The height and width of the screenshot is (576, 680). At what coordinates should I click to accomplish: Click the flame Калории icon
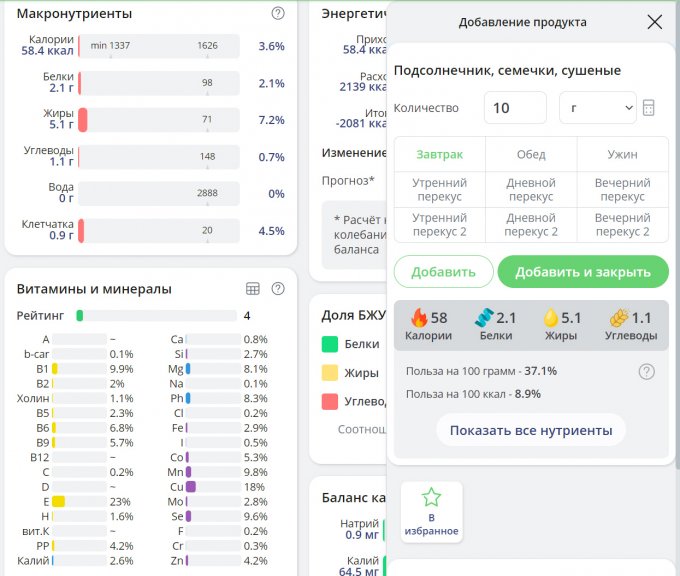(419, 318)
